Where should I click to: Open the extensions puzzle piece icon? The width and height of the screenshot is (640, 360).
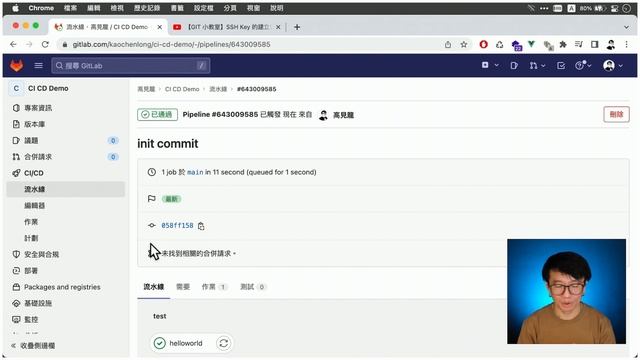tap(563, 44)
